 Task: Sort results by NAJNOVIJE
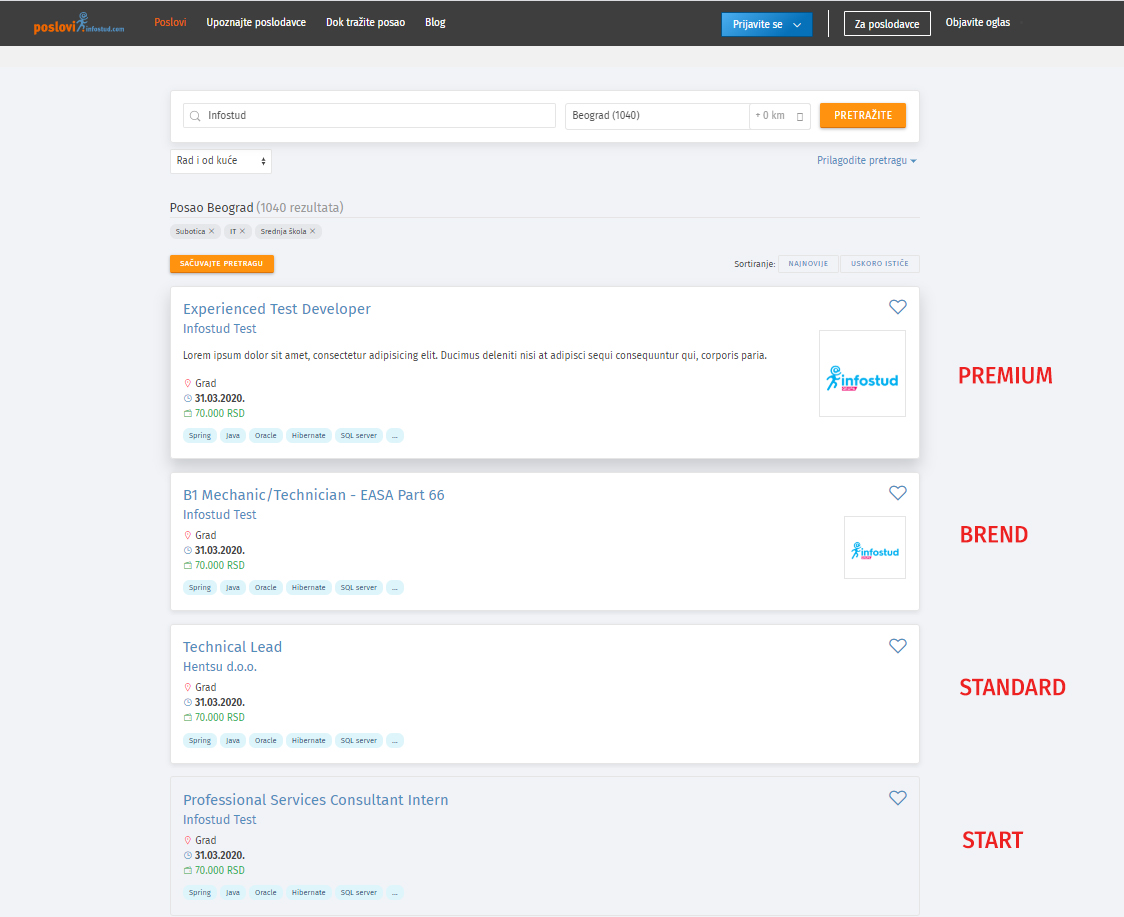pos(808,264)
